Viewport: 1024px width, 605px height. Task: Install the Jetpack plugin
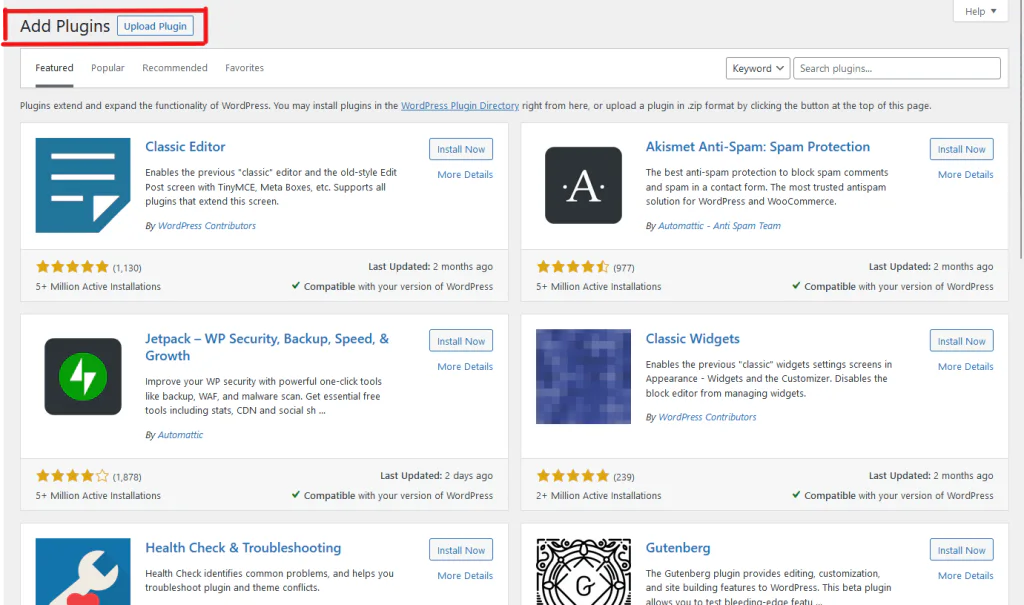(461, 341)
